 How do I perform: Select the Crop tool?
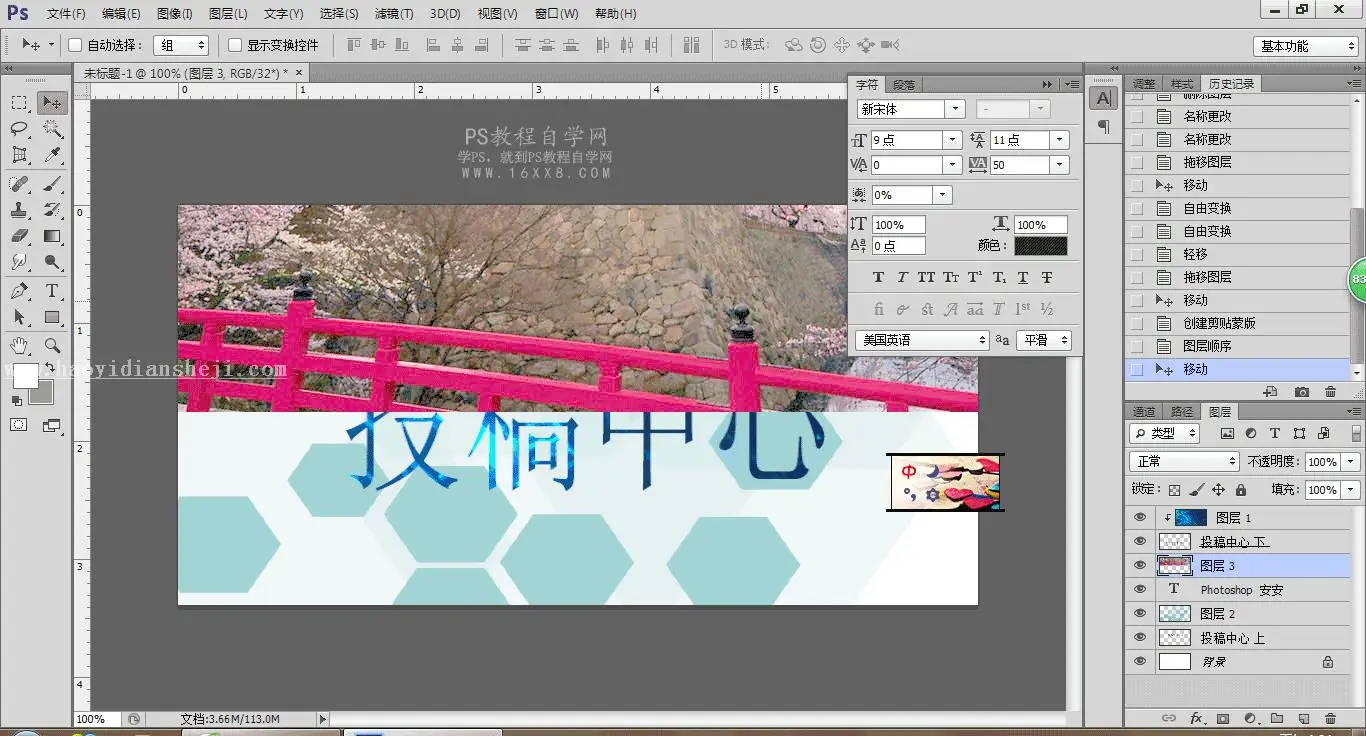pos(19,155)
